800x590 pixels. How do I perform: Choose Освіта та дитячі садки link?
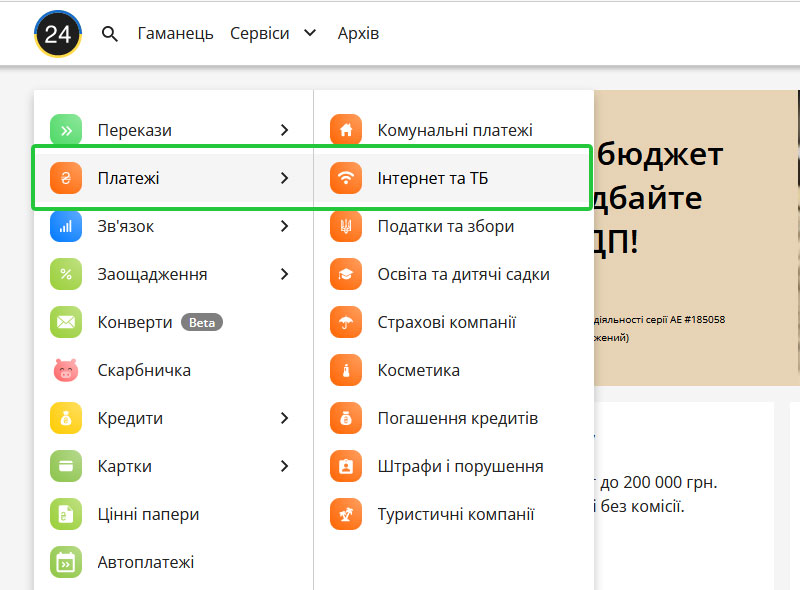click(x=464, y=274)
